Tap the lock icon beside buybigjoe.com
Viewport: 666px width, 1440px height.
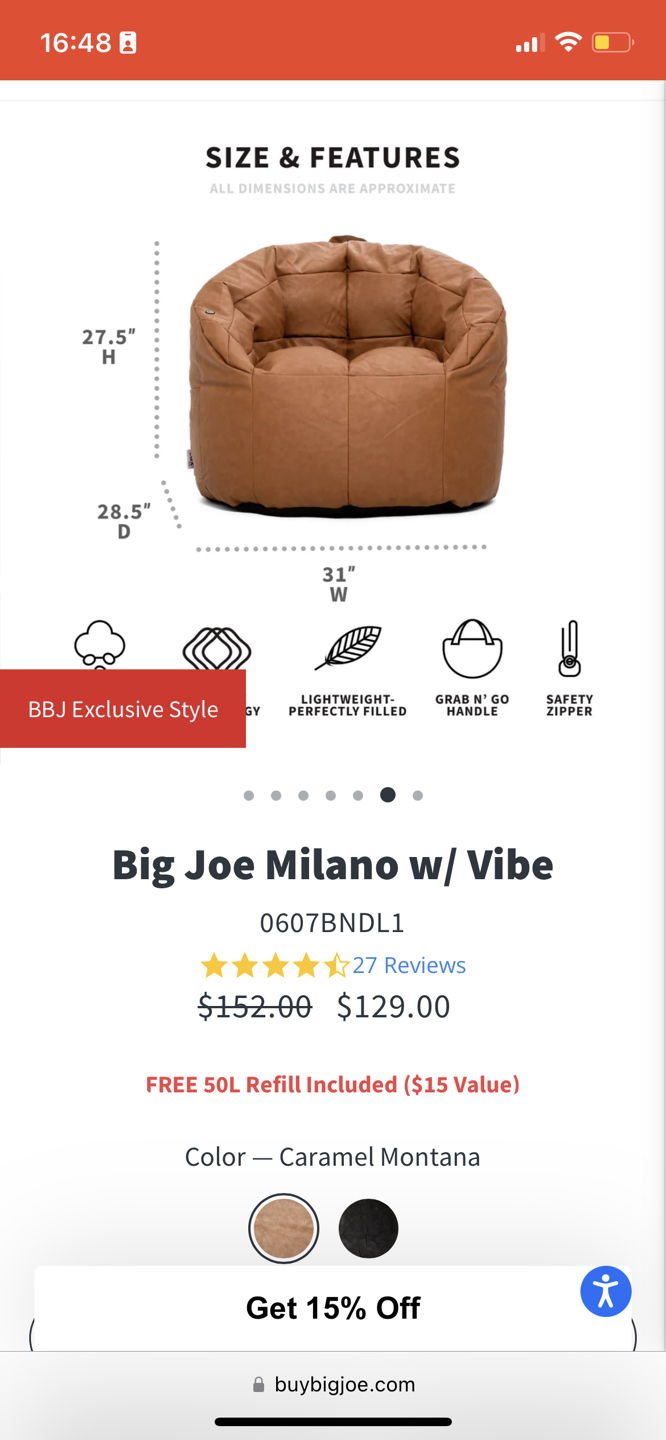259,1385
